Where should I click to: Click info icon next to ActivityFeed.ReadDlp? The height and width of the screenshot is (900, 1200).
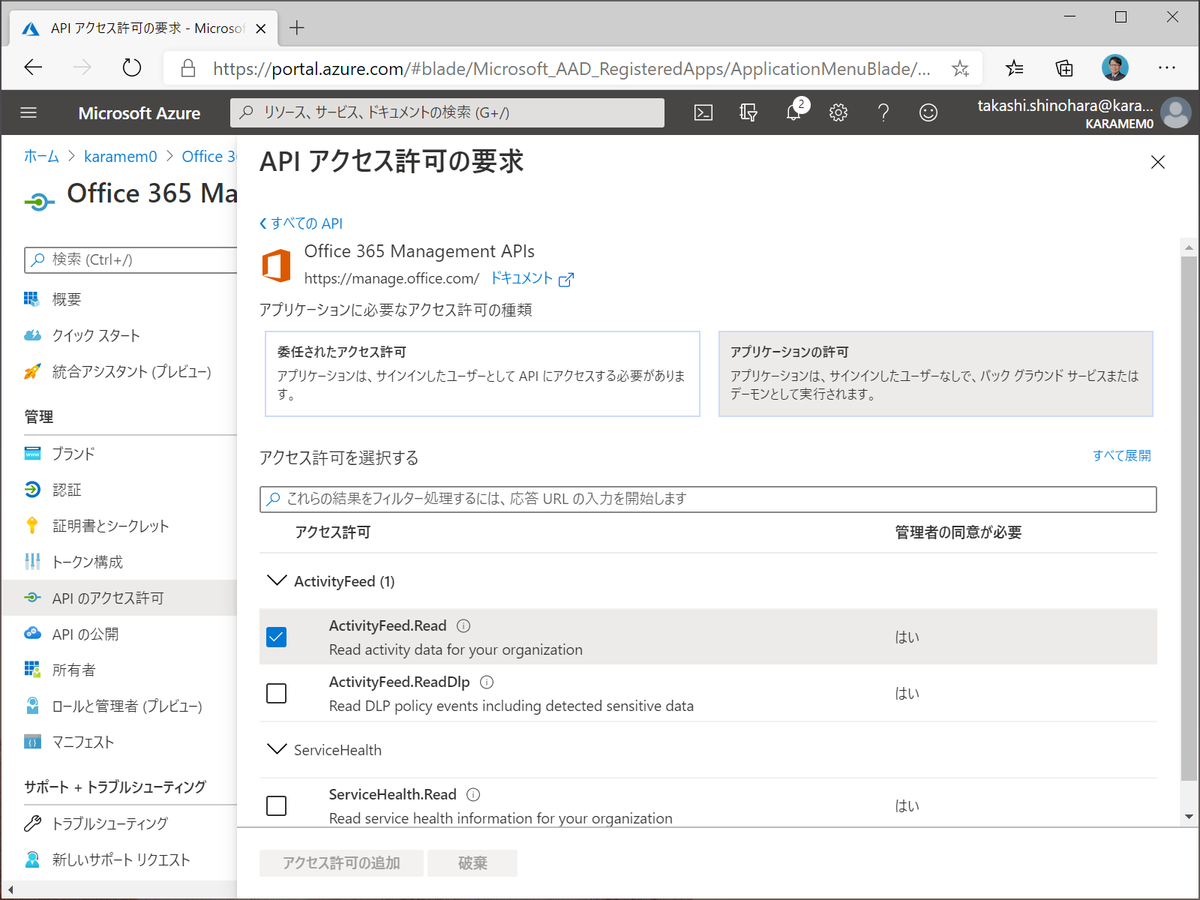pos(487,682)
